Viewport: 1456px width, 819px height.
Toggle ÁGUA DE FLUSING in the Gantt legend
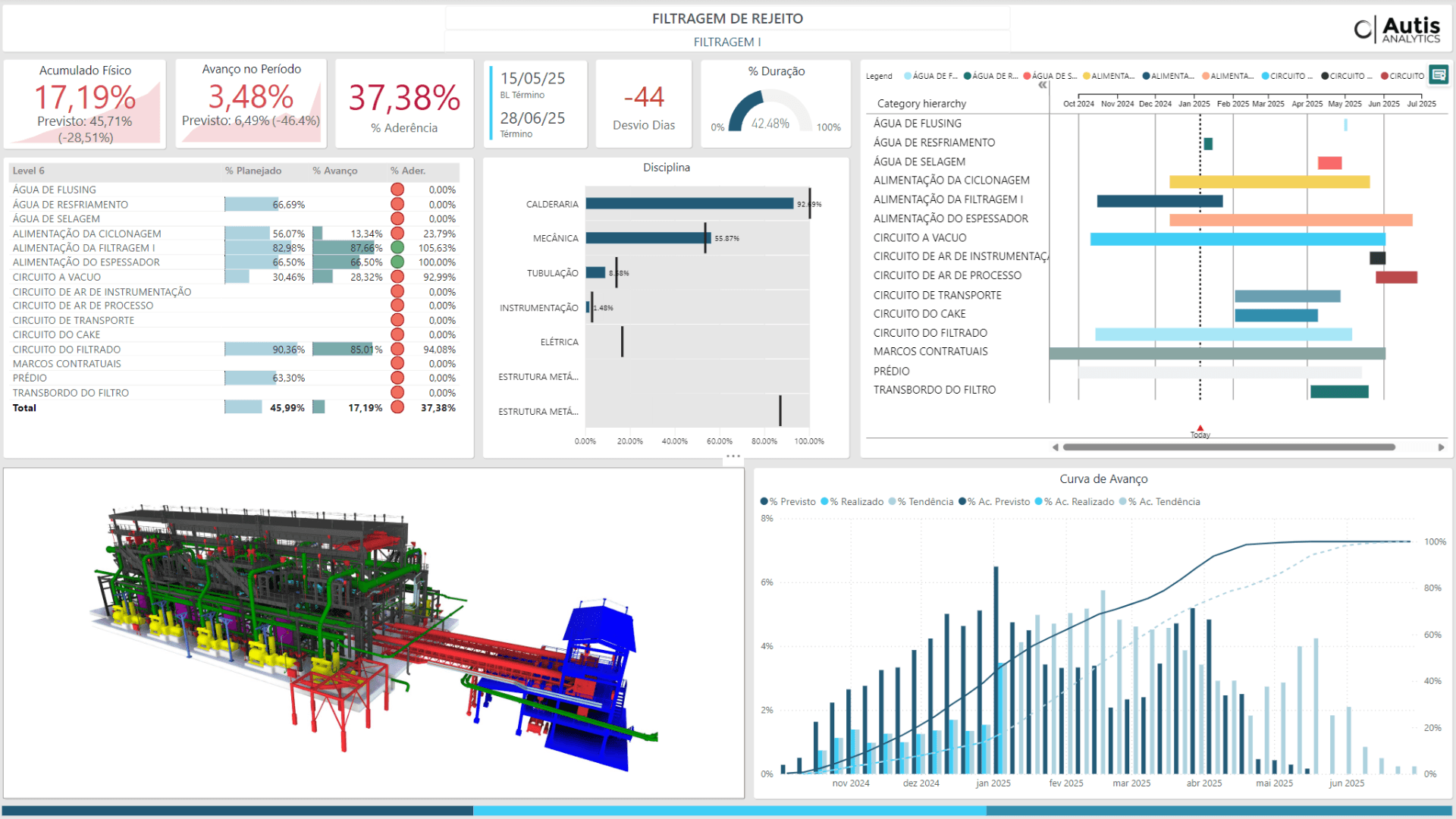point(927,75)
